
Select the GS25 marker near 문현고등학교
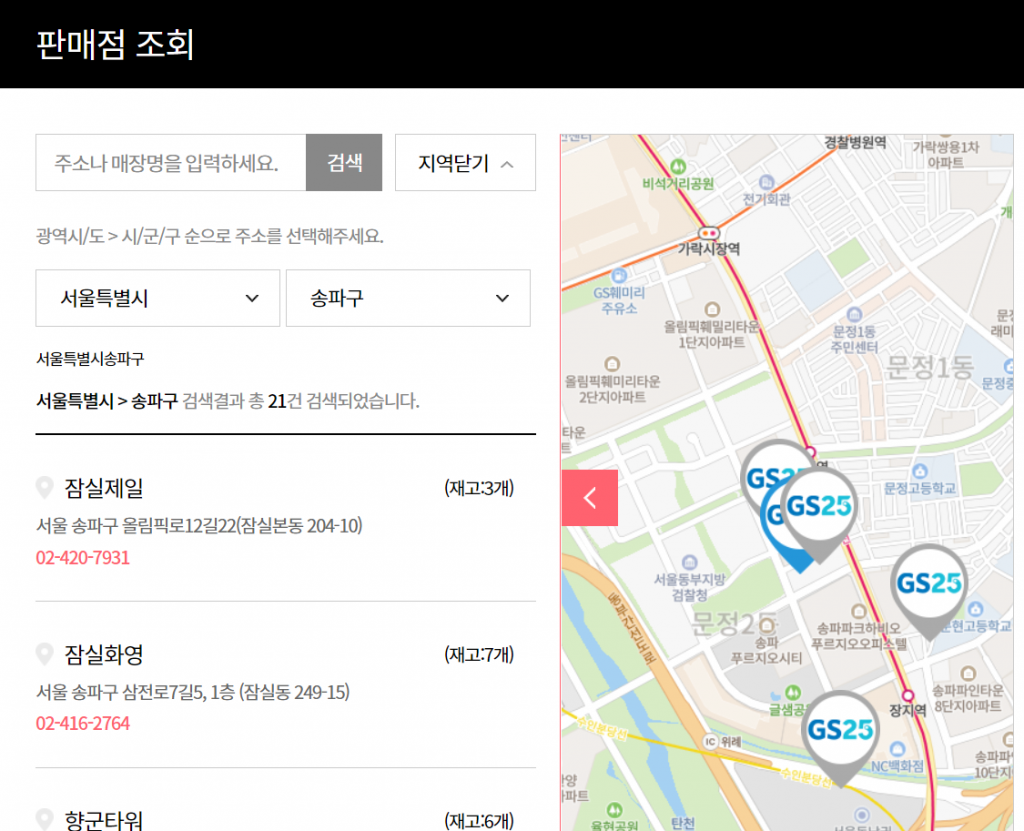pos(928,584)
